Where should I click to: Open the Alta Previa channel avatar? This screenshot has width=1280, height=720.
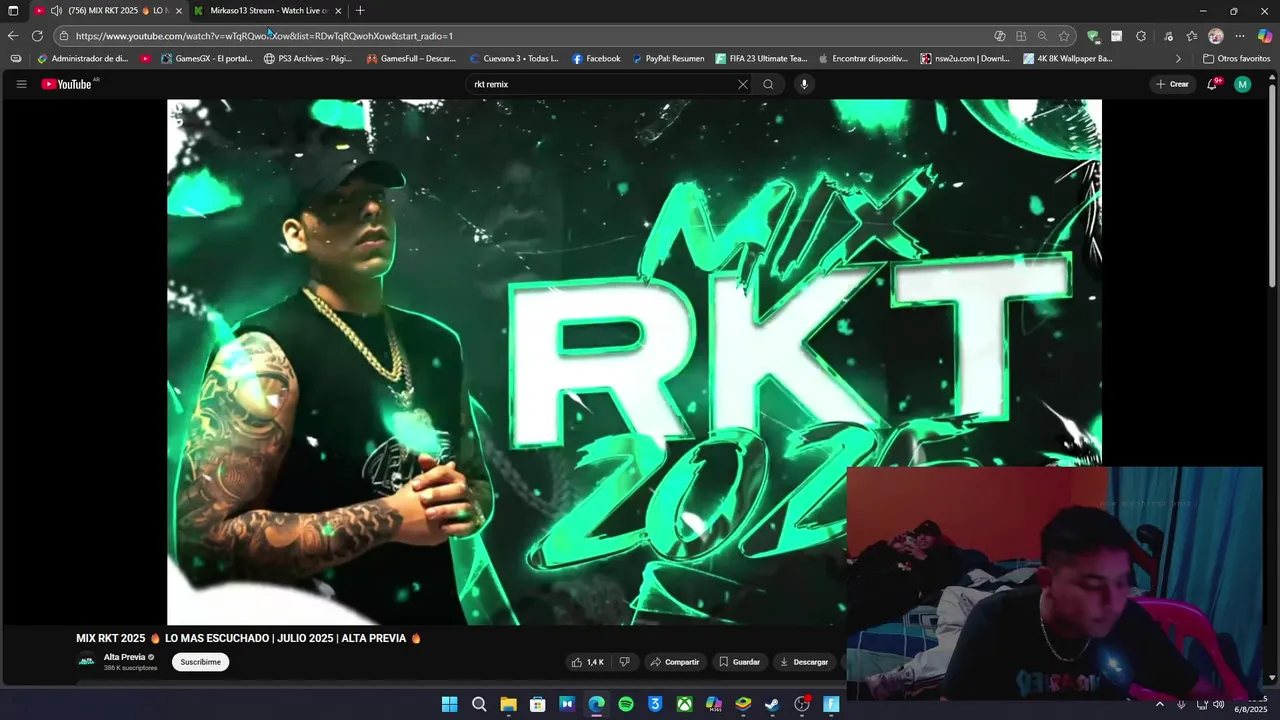[87, 661]
